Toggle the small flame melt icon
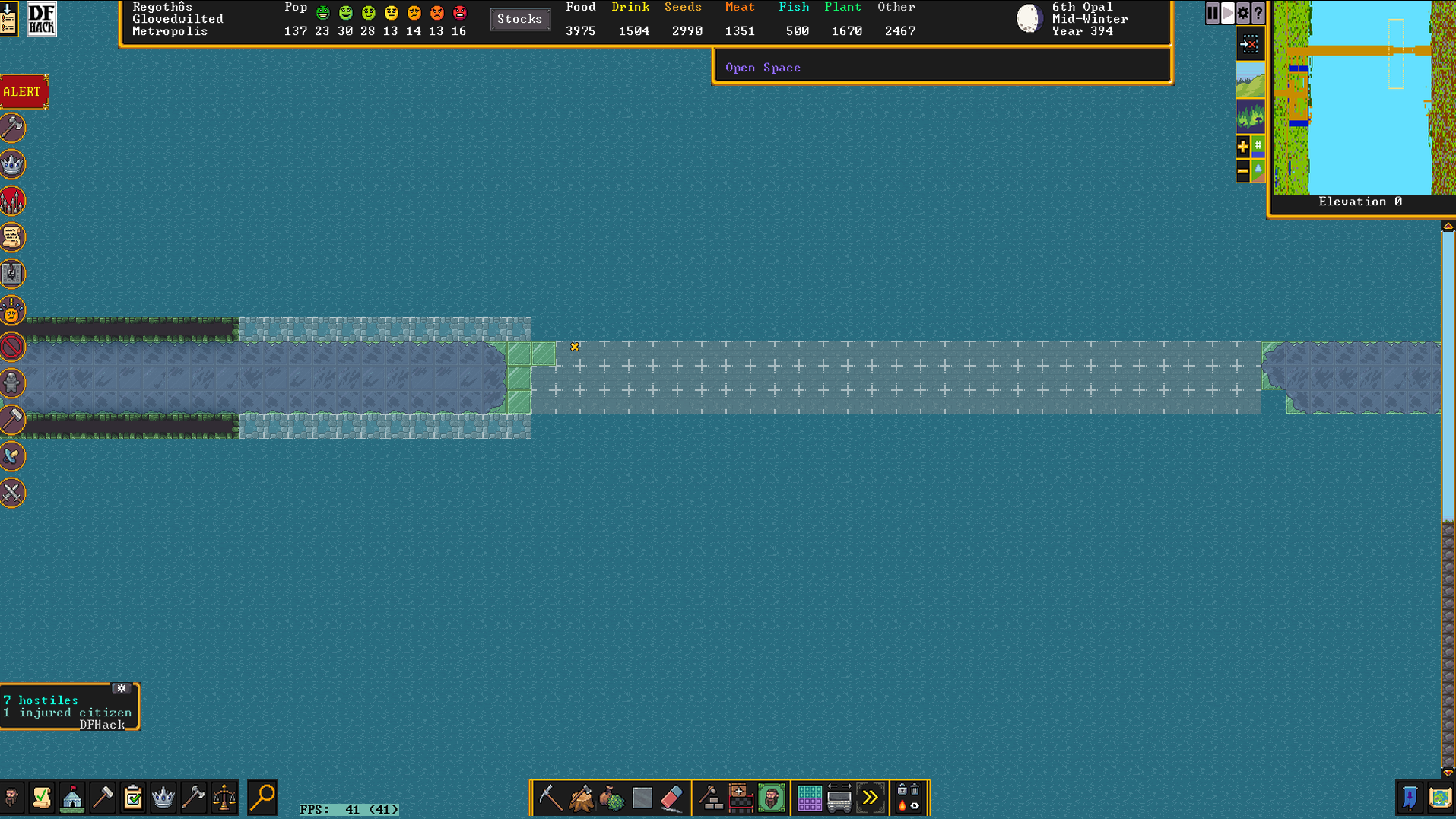 (x=902, y=805)
